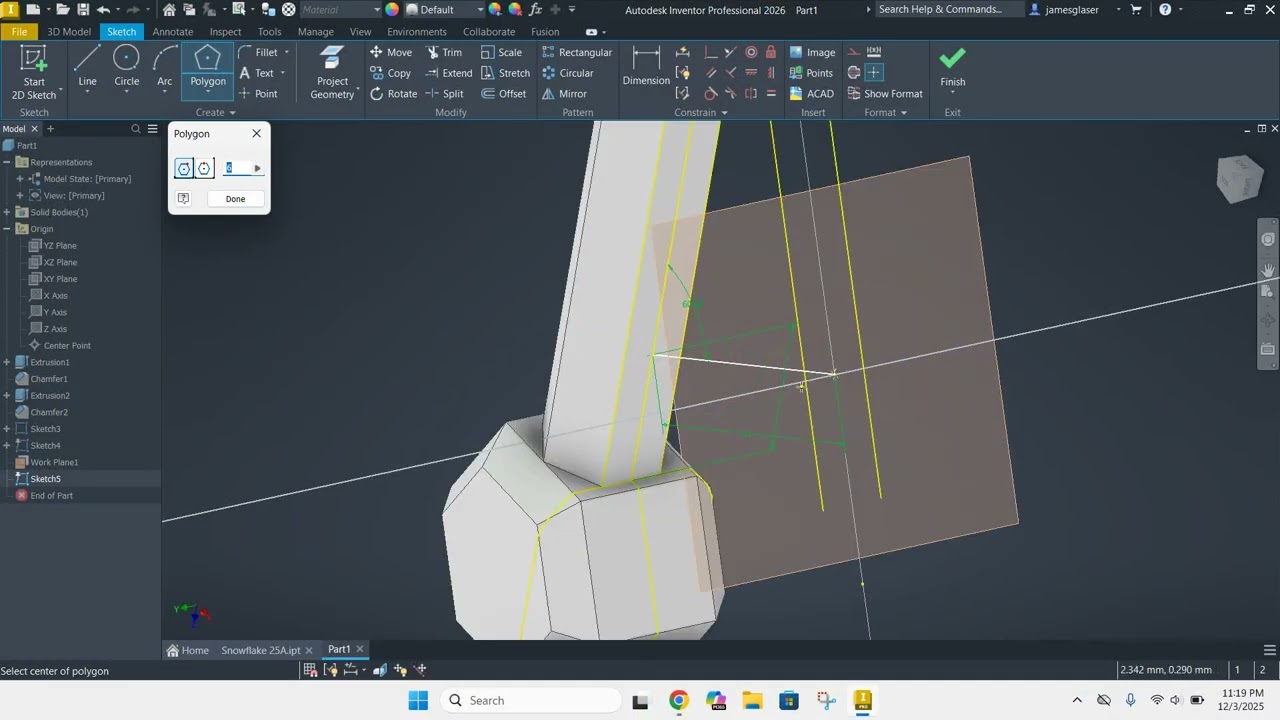Switch to the Snowflake 25A.ipt document tab

pos(260,650)
